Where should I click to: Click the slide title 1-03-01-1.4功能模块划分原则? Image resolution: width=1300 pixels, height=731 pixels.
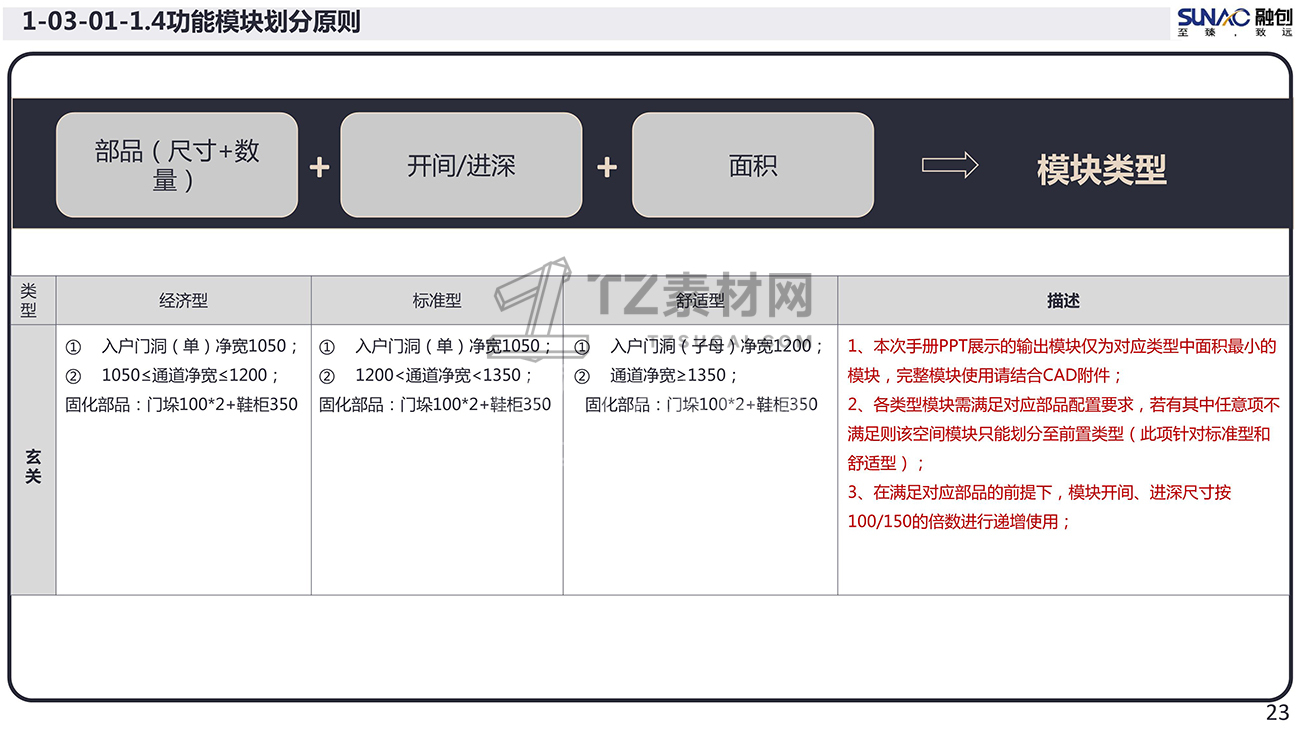tap(191, 21)
